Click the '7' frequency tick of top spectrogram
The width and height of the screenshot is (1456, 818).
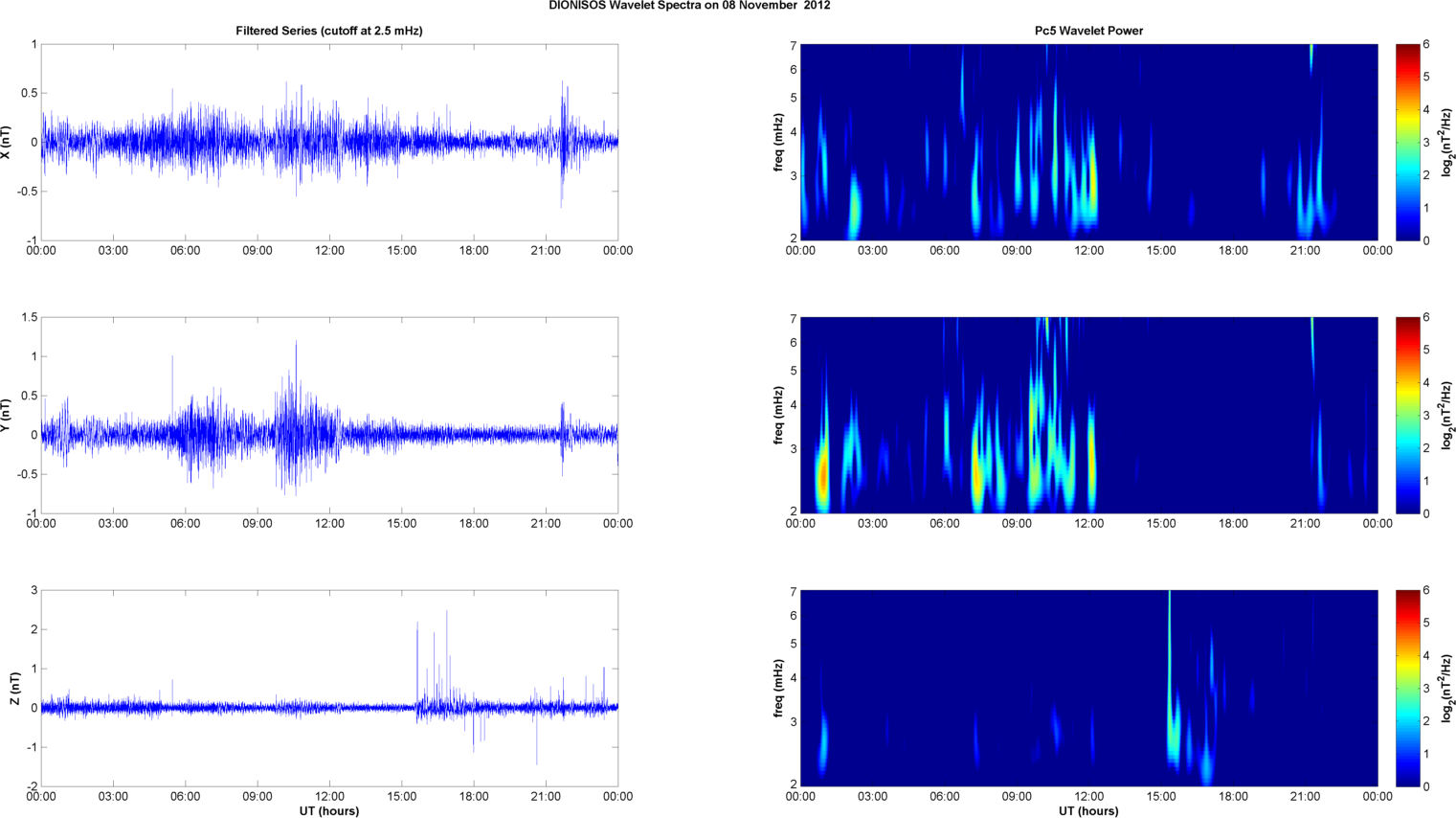click(794, 46)
